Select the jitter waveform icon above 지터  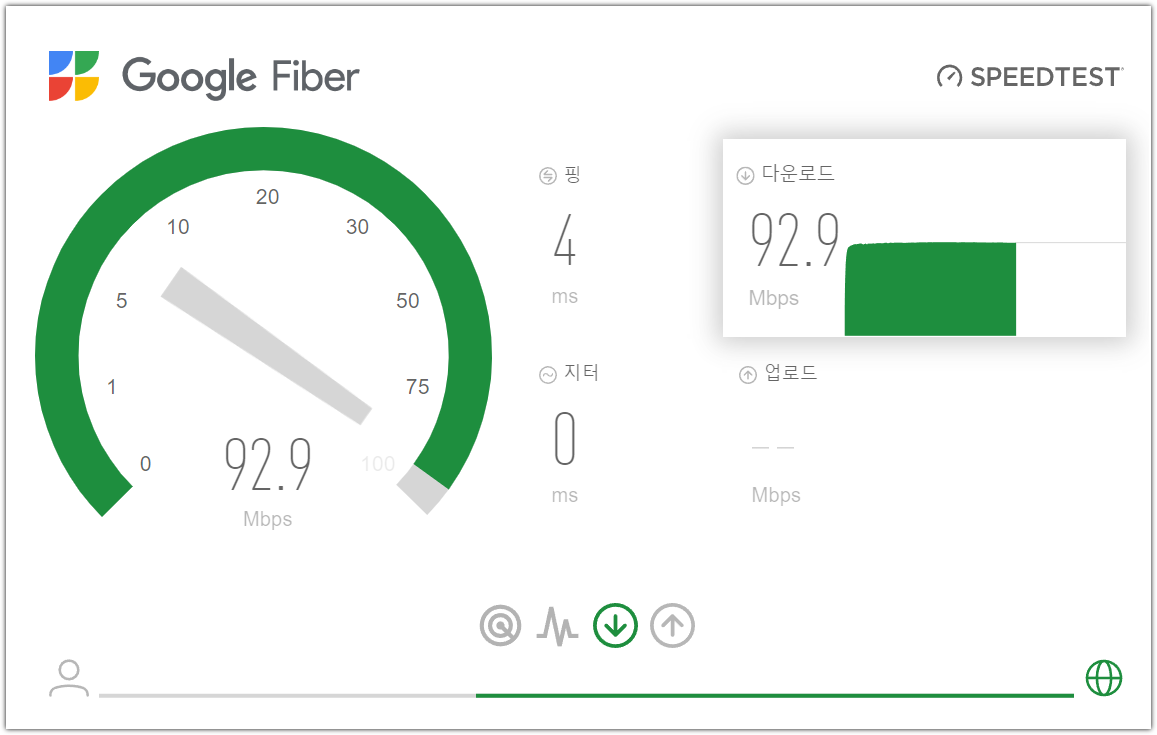click(547, 373)
